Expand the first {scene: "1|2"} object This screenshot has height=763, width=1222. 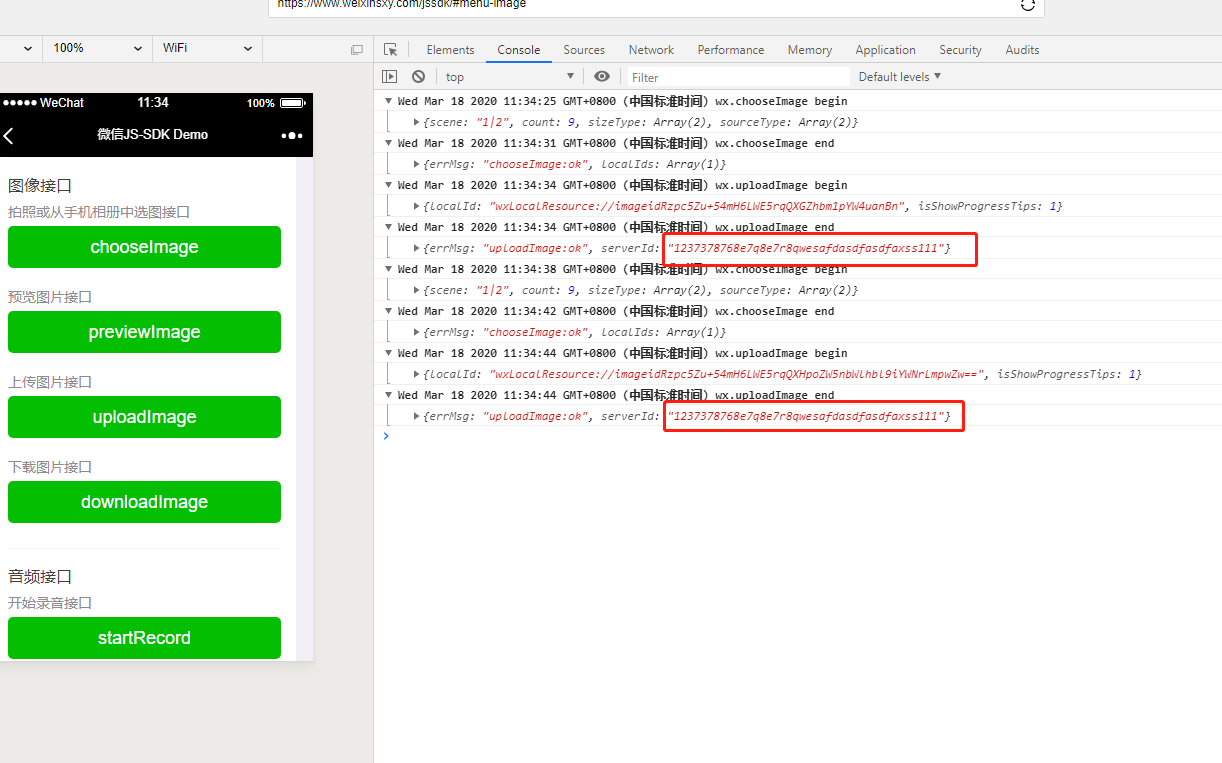point(417,122)
